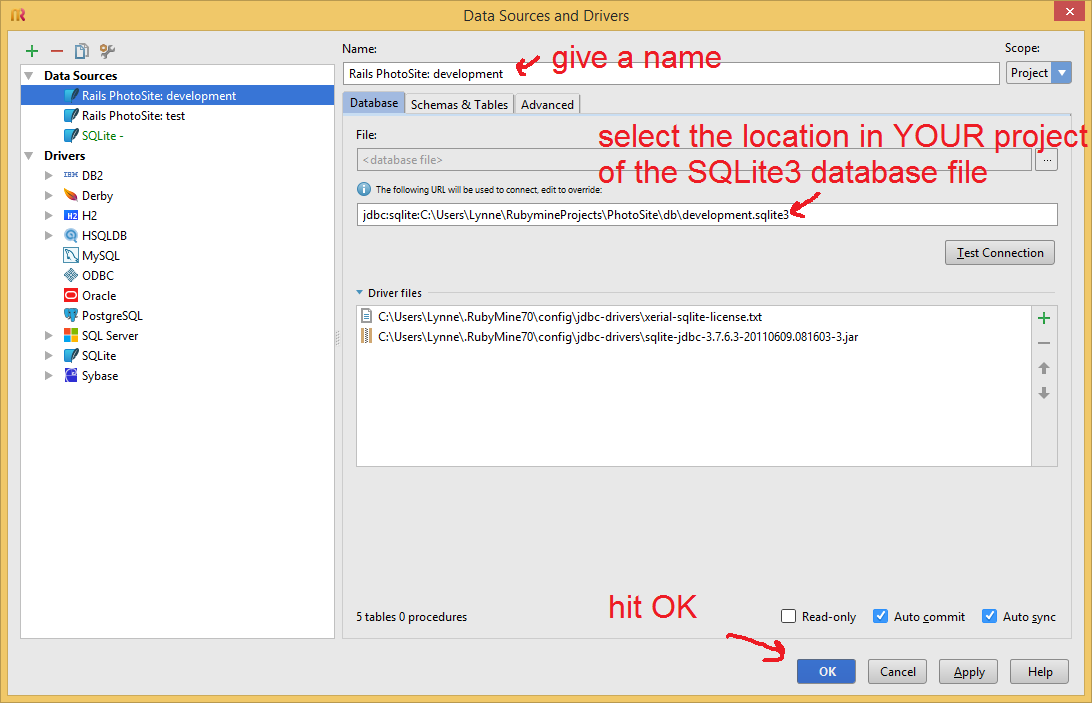Click the duplicate data source icon
The image size is (1092, 703).
[x=82, y=51]
